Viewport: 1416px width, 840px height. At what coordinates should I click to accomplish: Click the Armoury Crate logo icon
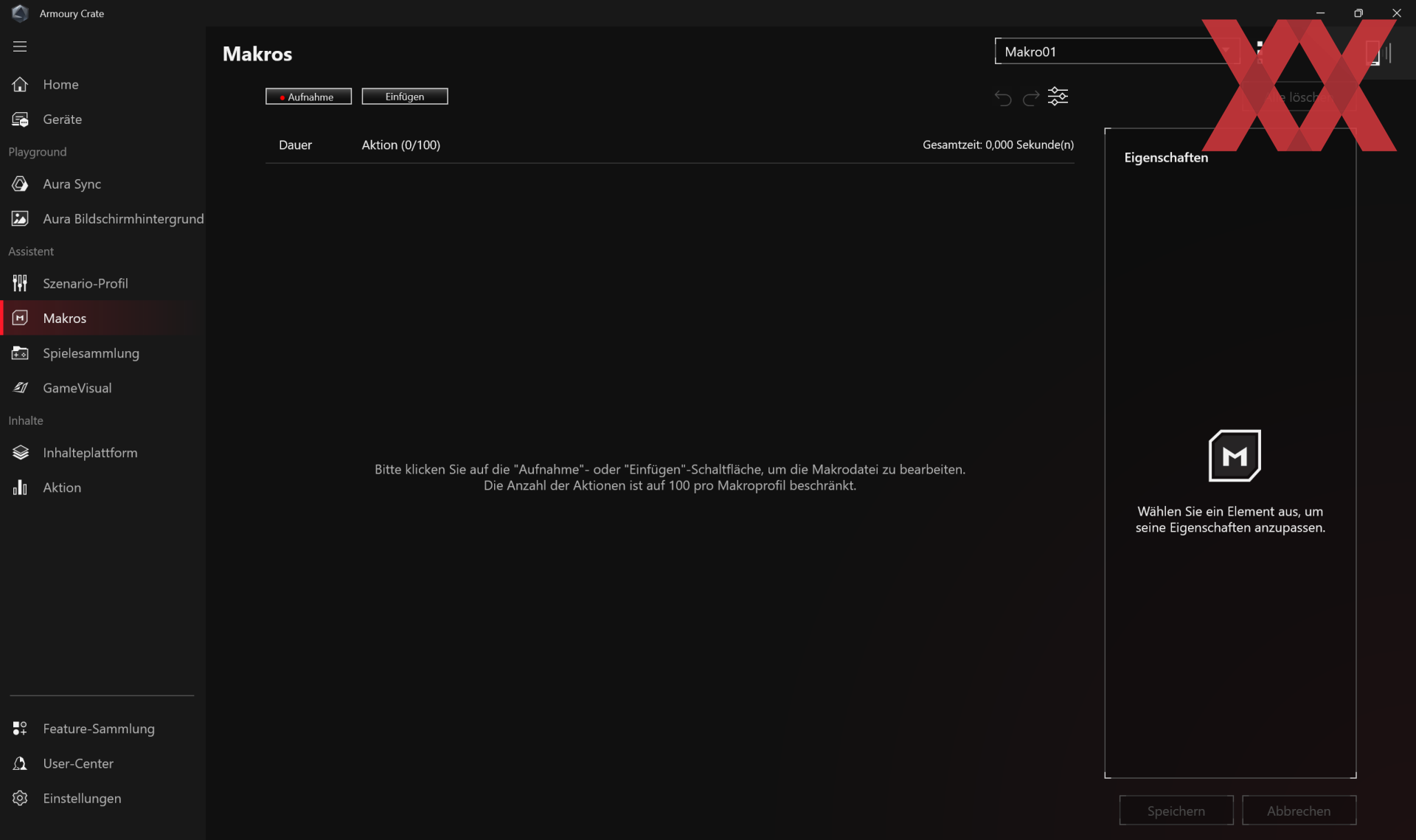coord(20,13)
